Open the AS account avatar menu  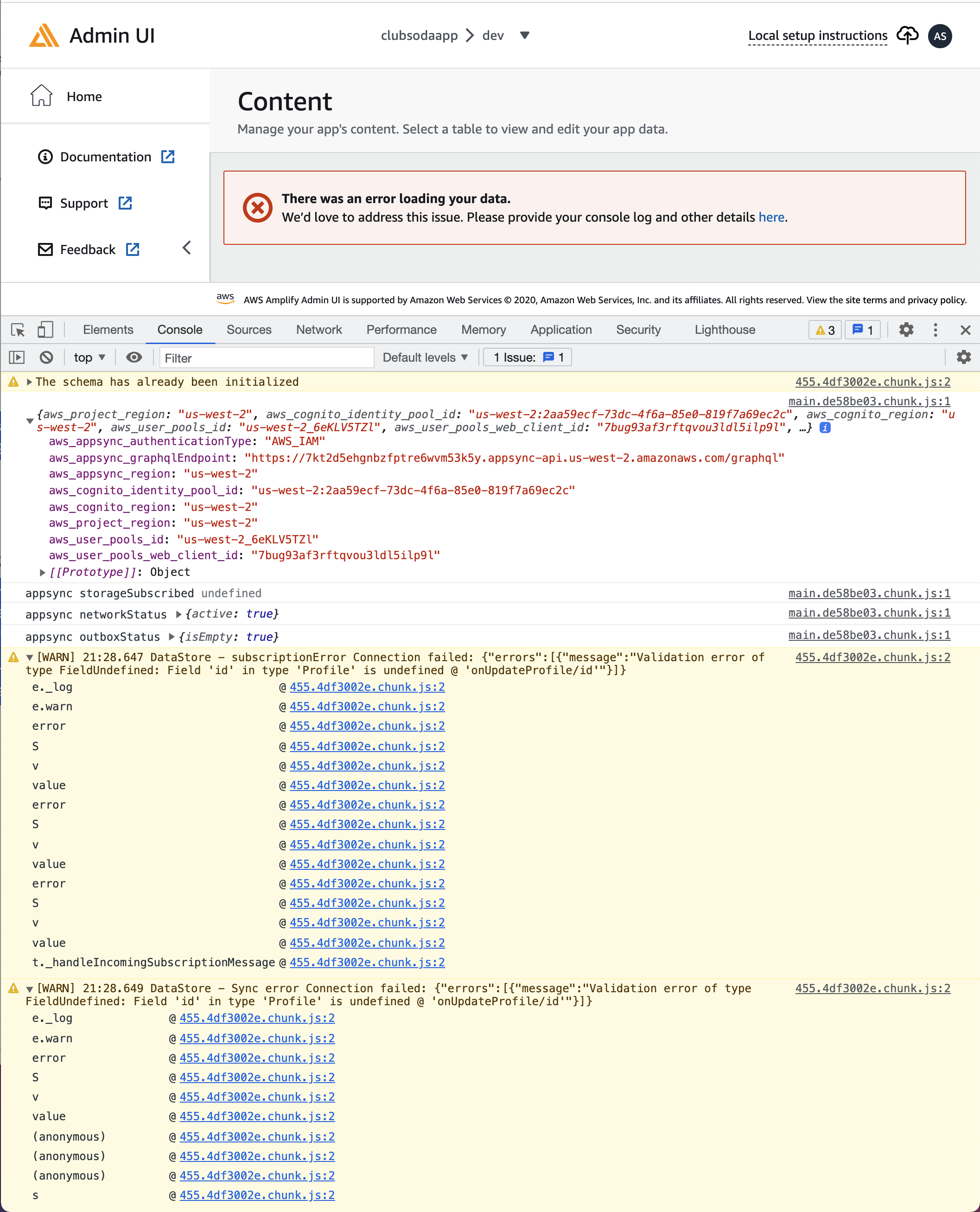[940, 36]
